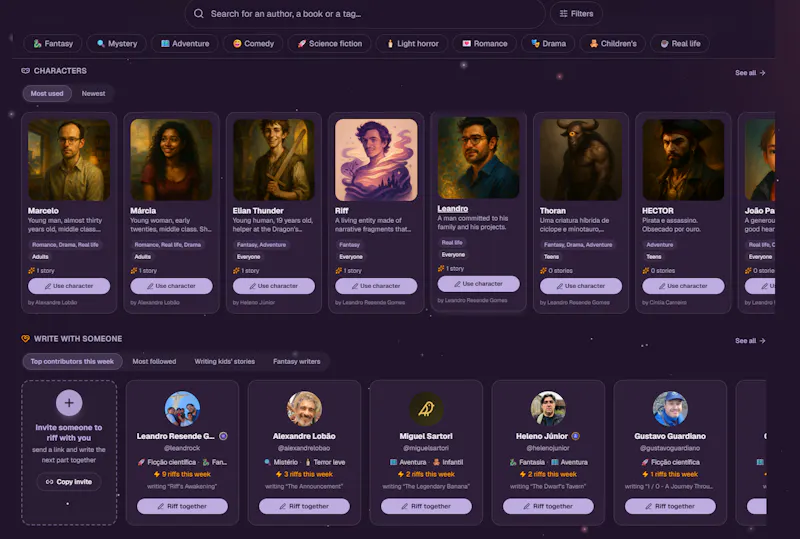Click the @miguelsartori handle

(426, 448)
